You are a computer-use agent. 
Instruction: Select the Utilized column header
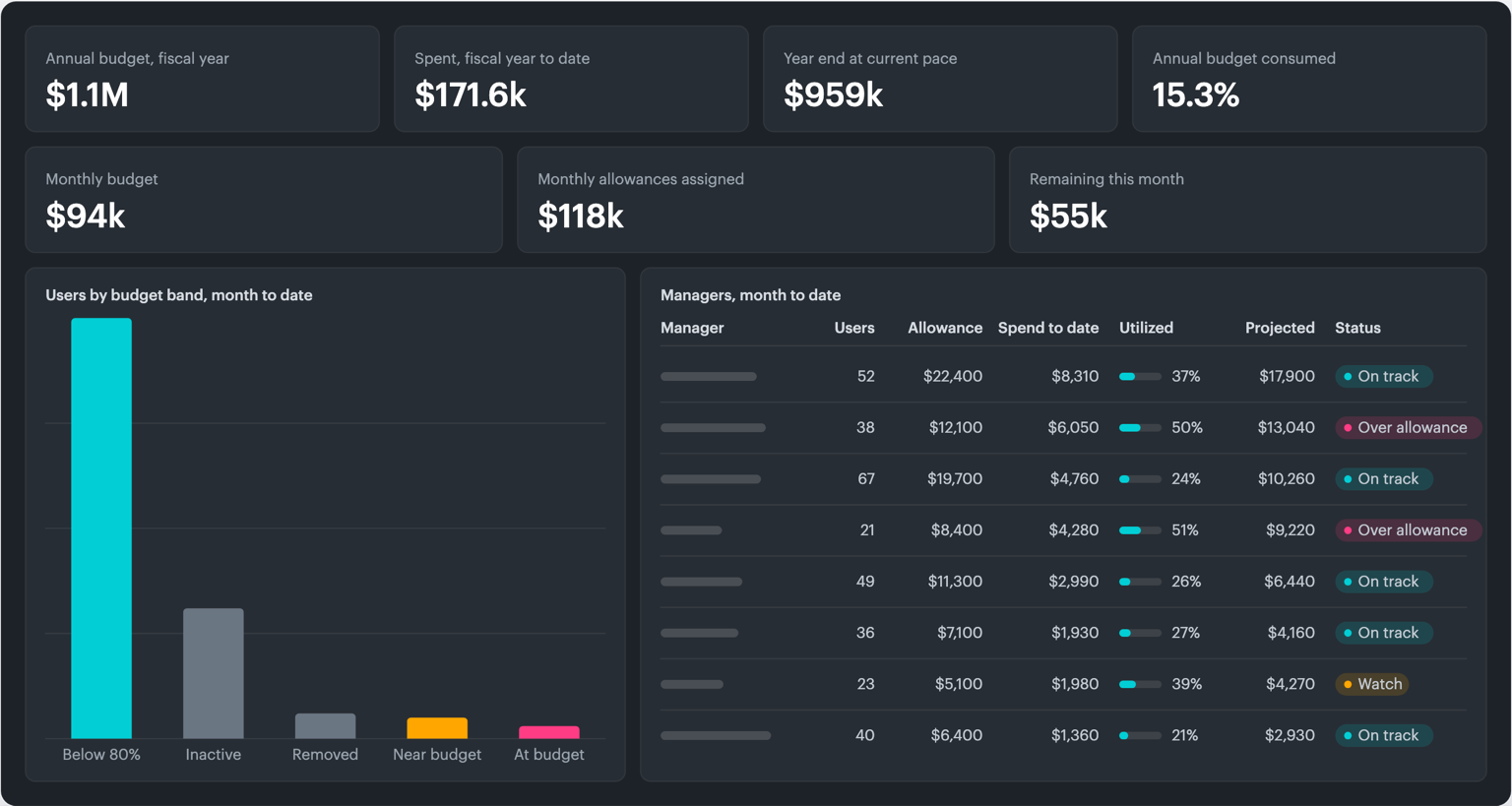click(1146, 328)
